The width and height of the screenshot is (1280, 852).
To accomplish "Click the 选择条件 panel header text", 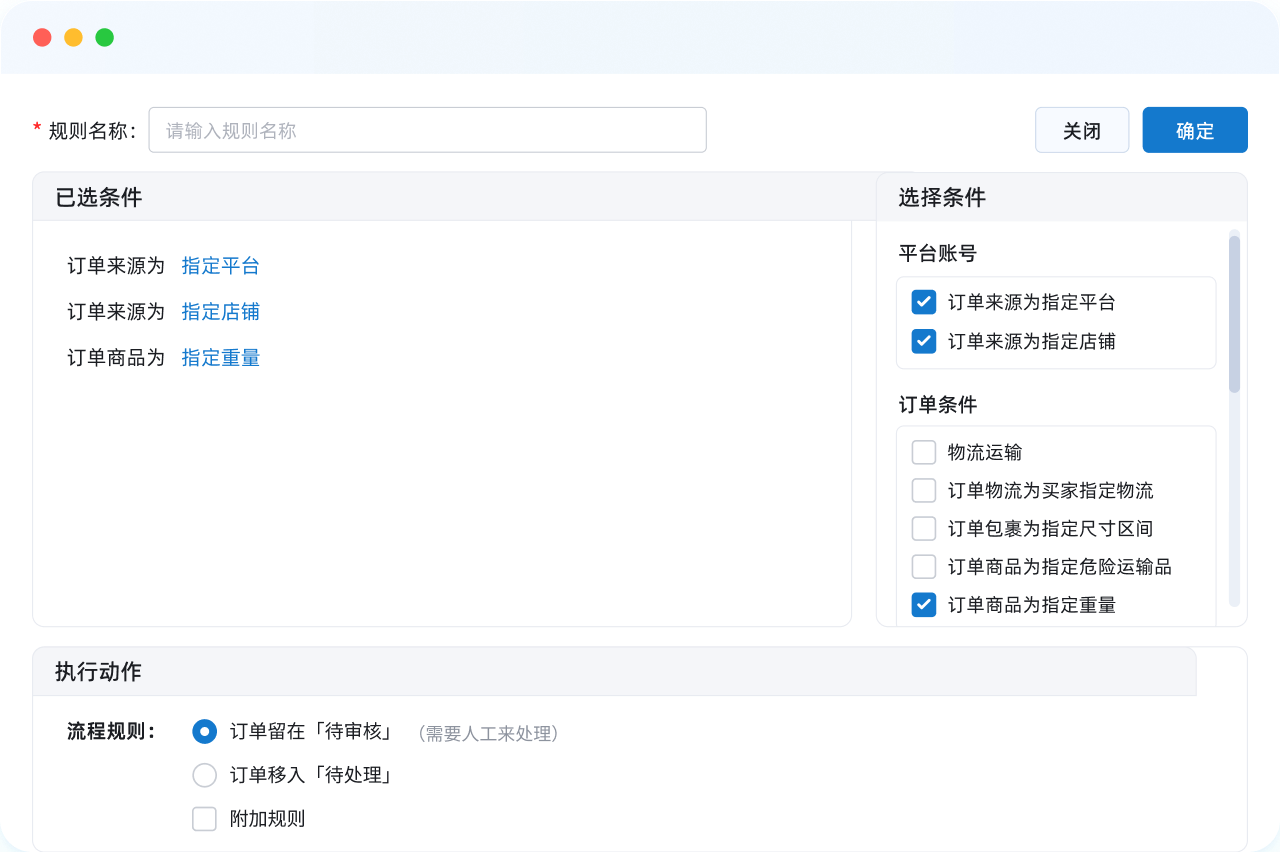I will [x=942, y=198].
